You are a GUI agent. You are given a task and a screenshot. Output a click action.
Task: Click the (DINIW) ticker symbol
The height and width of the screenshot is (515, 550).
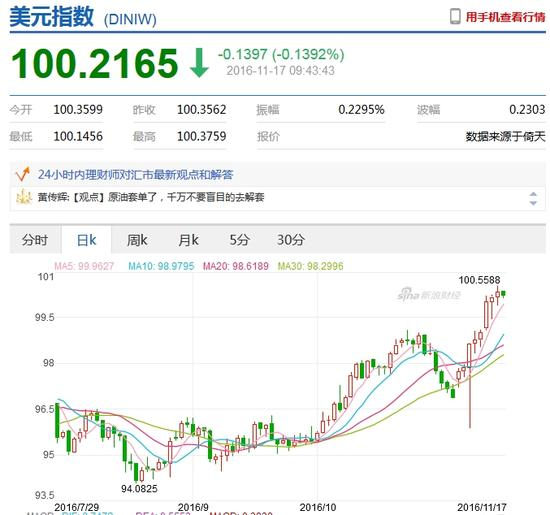130,19
